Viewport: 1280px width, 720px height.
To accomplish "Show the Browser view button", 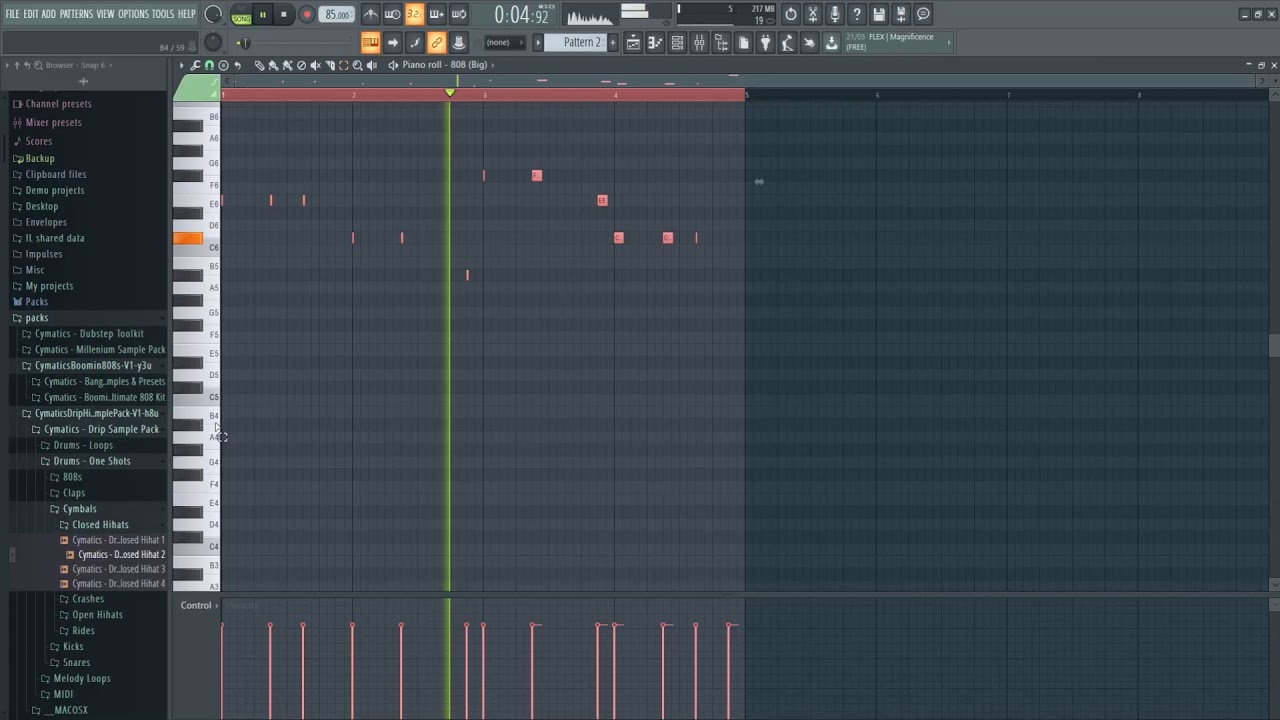I will pyautogui.click(x=721, y=42).
